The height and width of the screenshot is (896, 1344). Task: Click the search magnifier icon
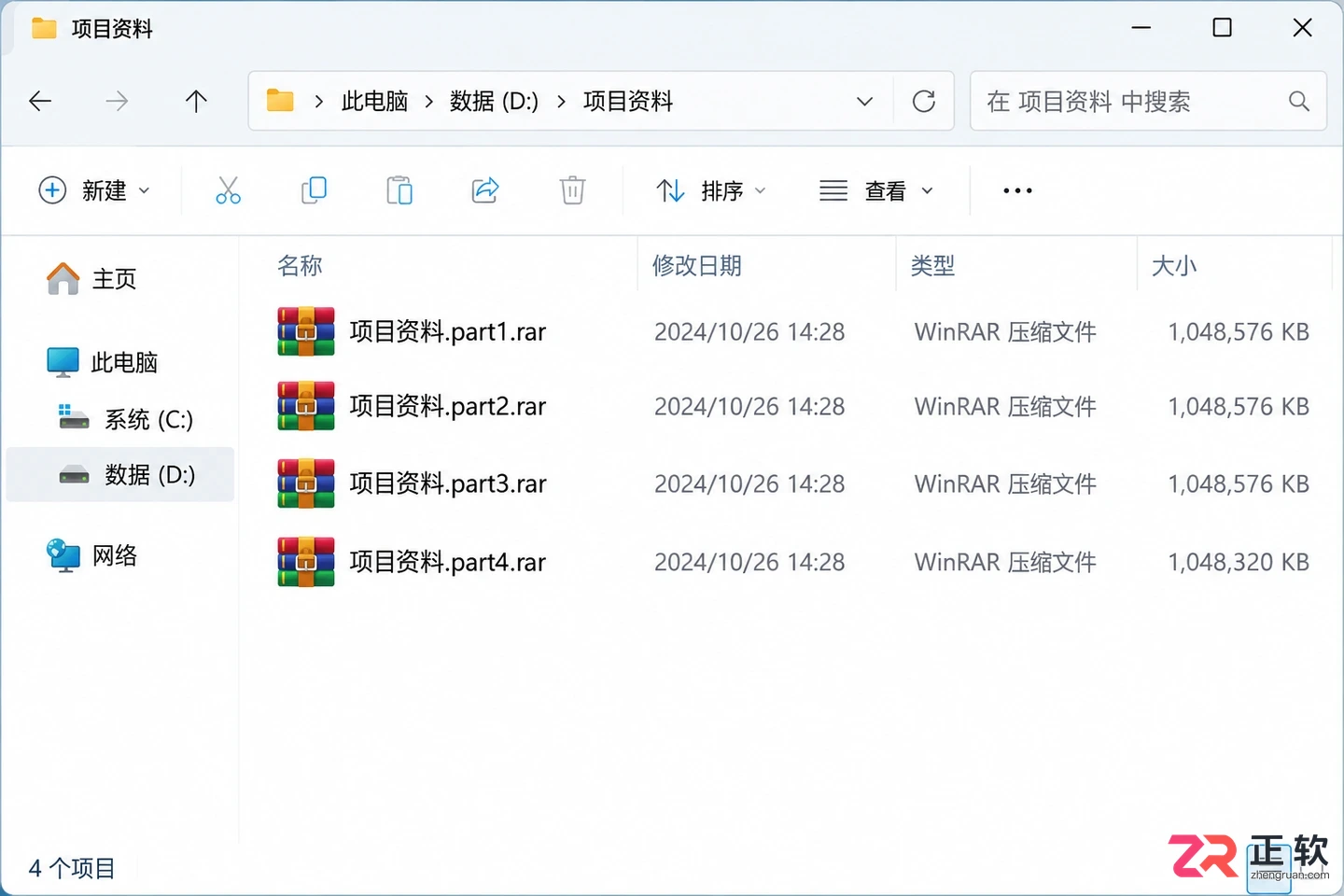click(x=1298, y=101)
